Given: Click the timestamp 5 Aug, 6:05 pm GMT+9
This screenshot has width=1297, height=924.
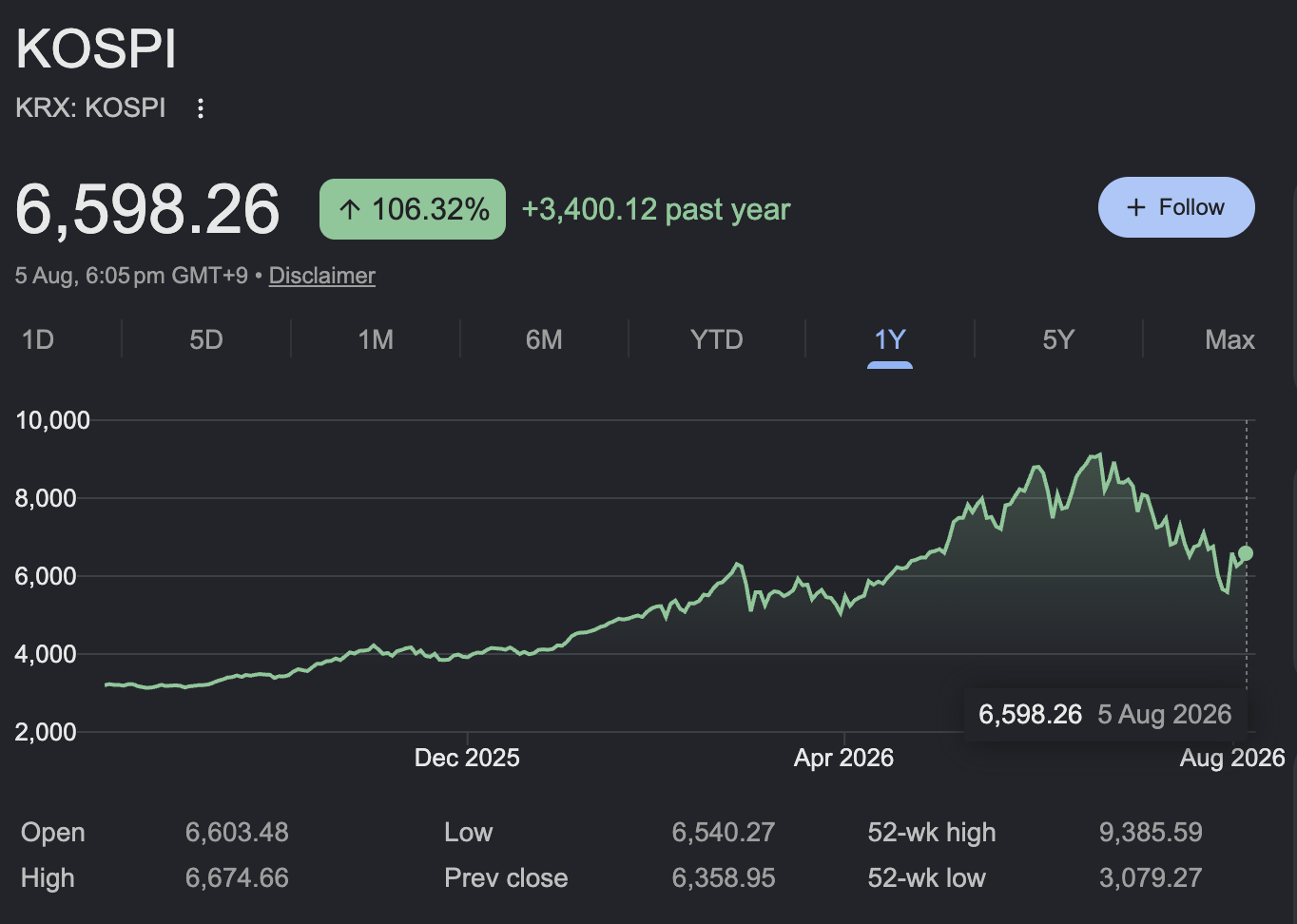Looking at the screenshot, I should [131, 276].
